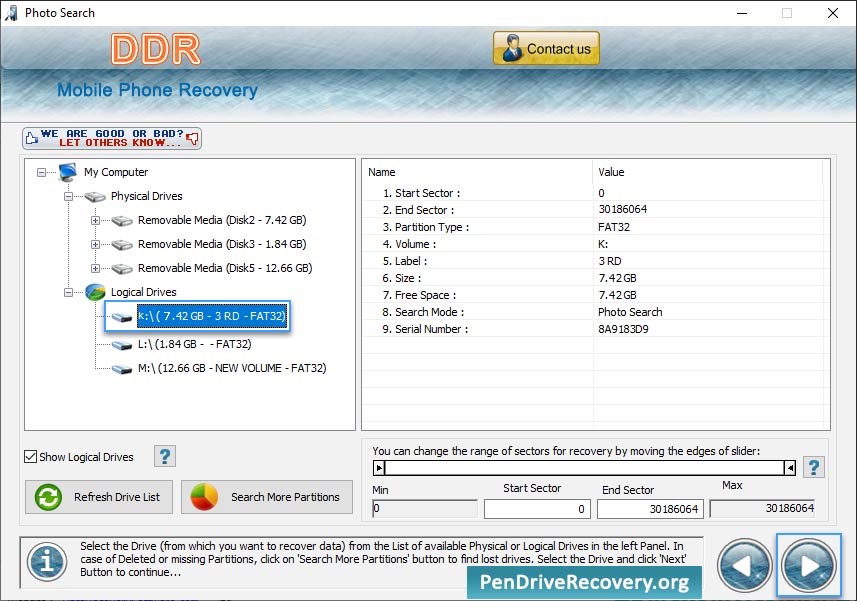
Task: Click the Disk3 removable media icon
Action: tap(122, 245)
